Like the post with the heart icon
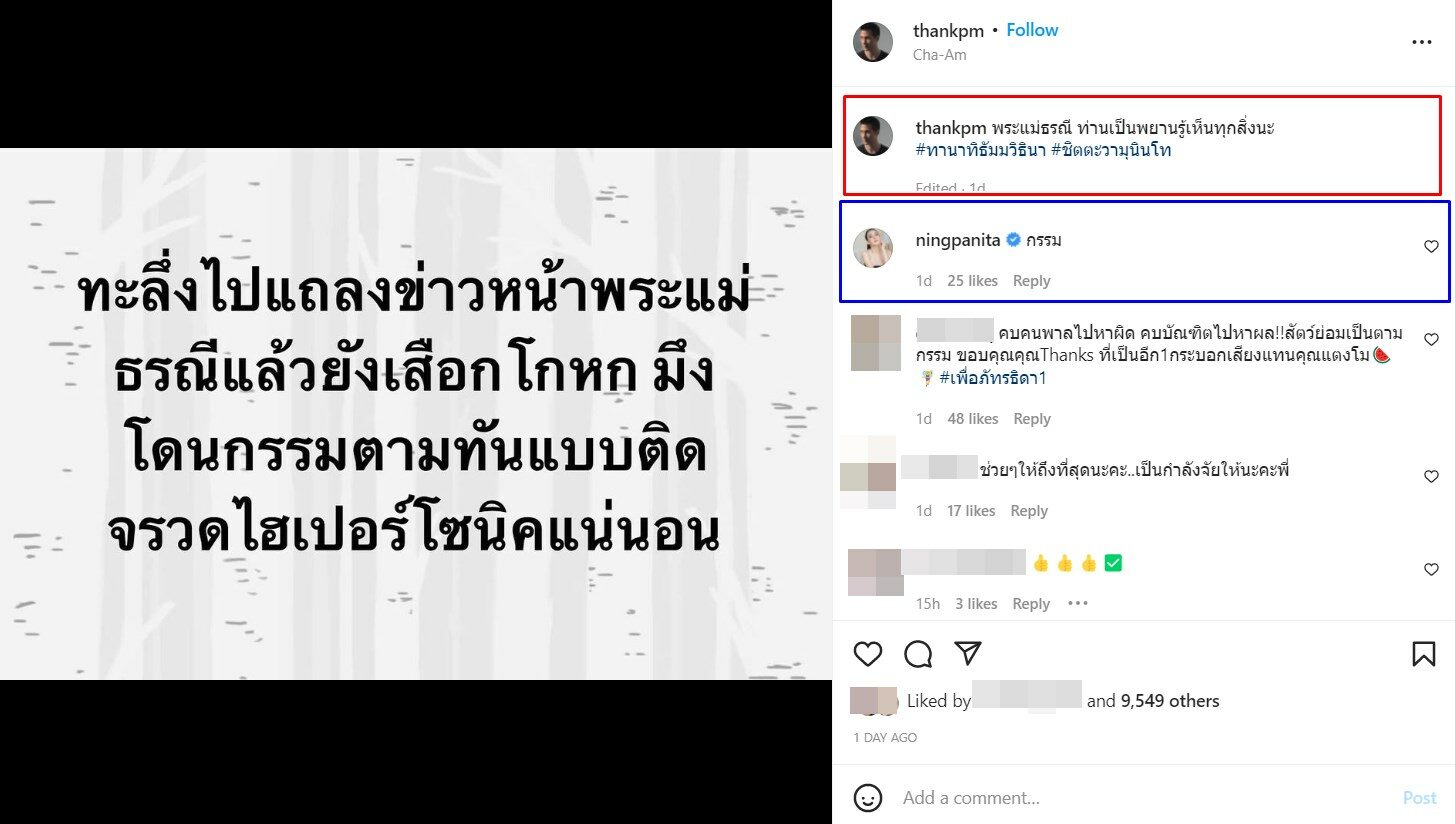This screenshot has height=824, width=1455. tap(868, 654)
